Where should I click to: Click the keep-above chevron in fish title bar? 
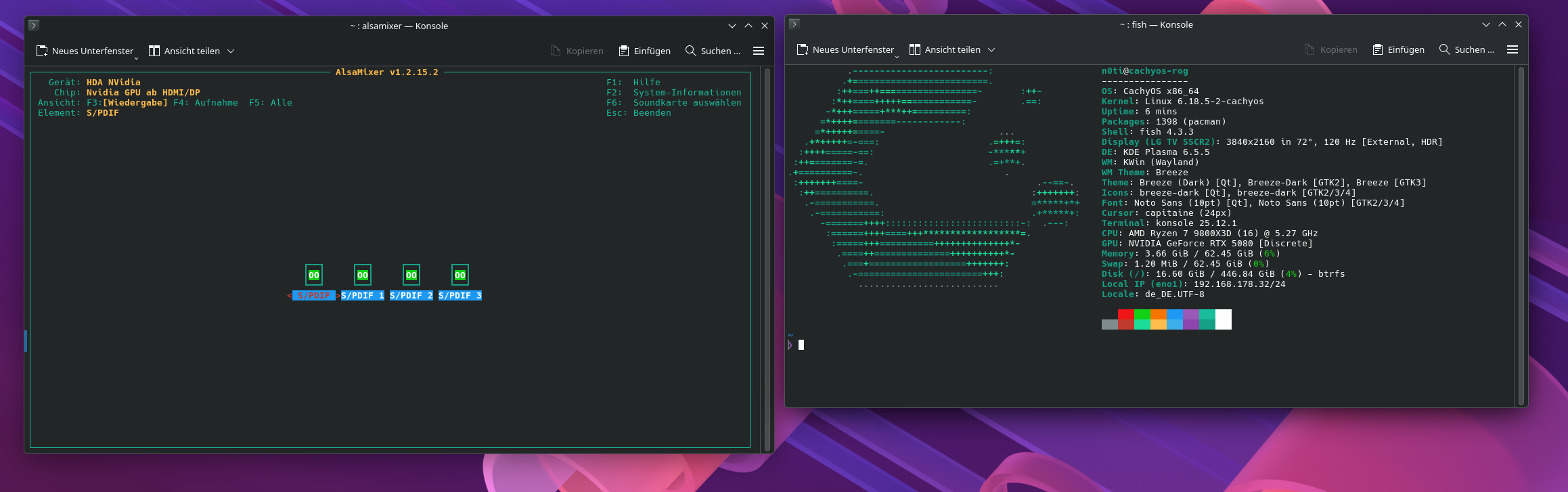click(x=1502, y=24)
